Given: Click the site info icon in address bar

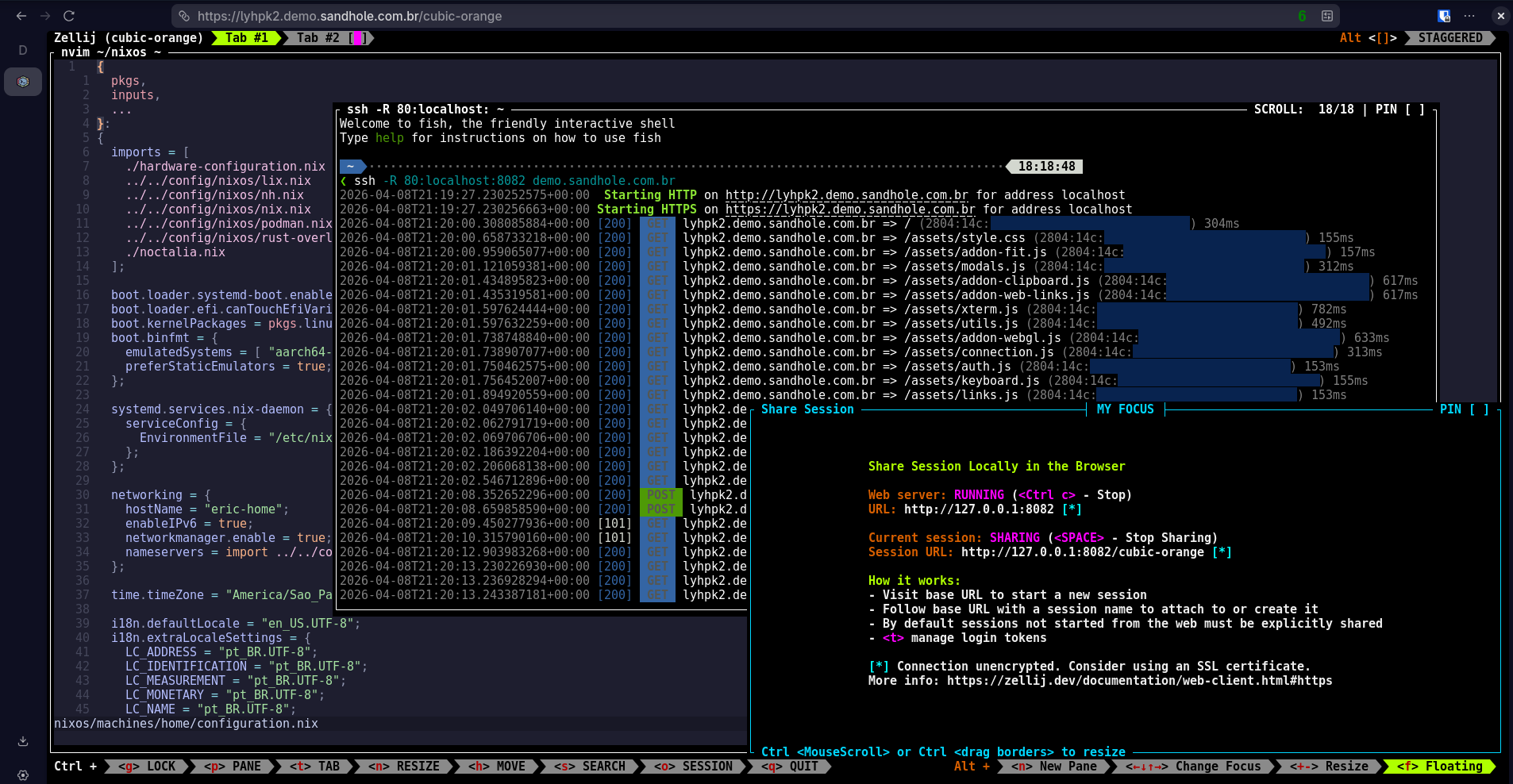Looking at the screenshot, I should click(184, 16).
